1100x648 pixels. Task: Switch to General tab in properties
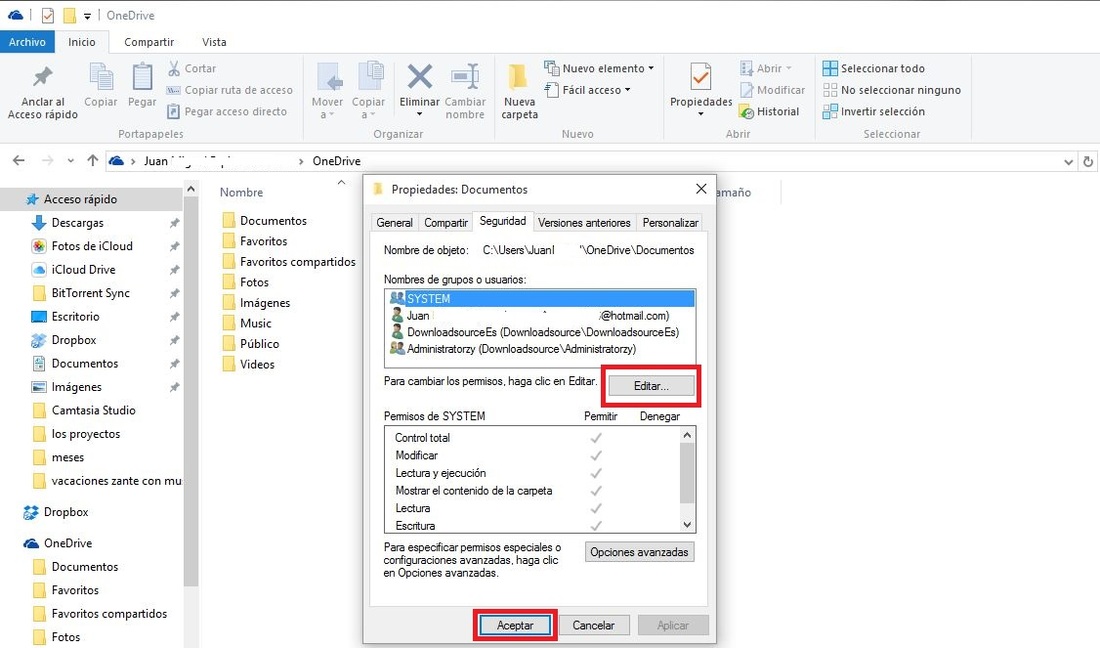pyautogui.click(x=394, y=222)
